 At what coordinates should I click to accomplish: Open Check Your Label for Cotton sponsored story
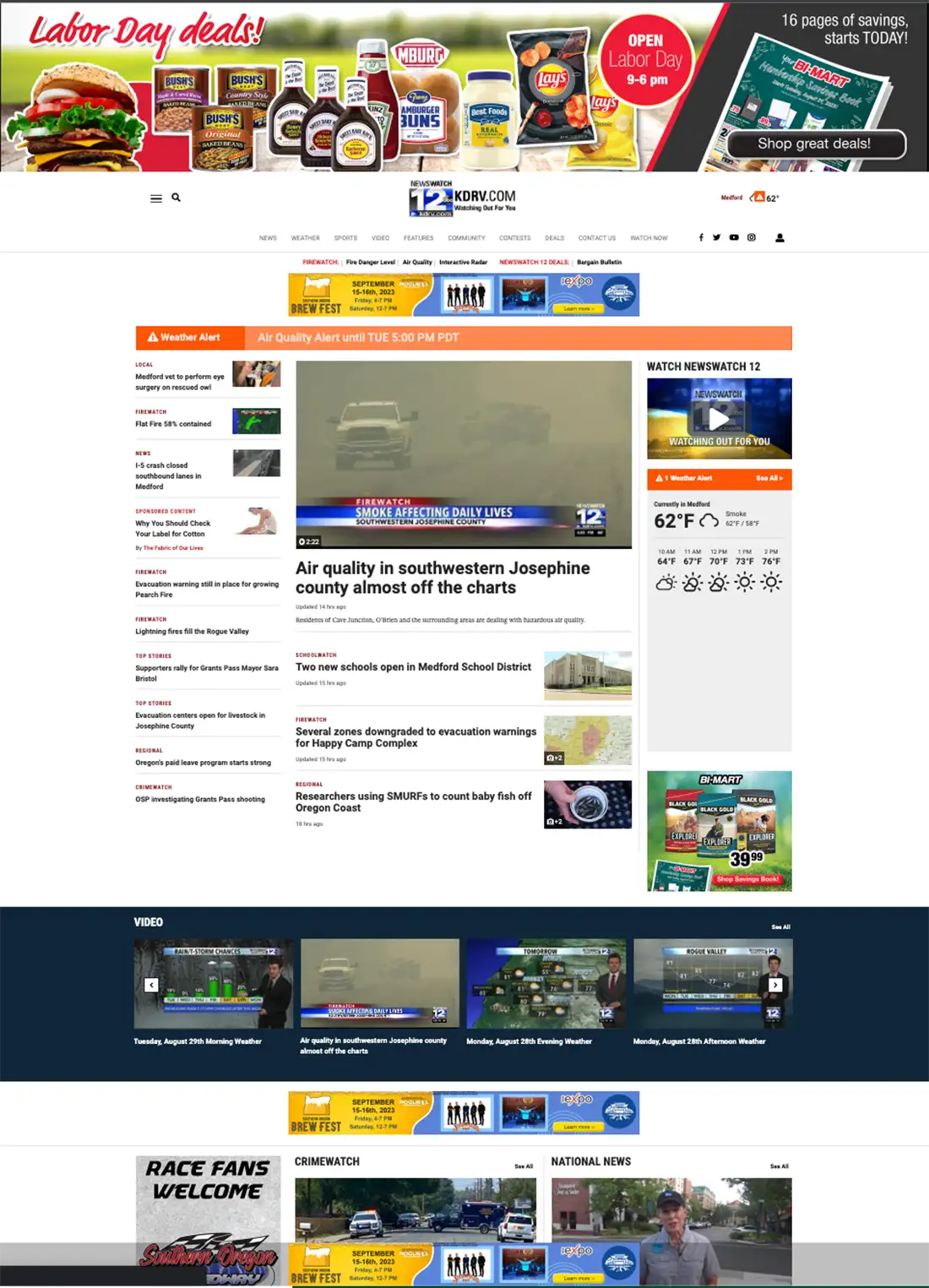(172, 529)
